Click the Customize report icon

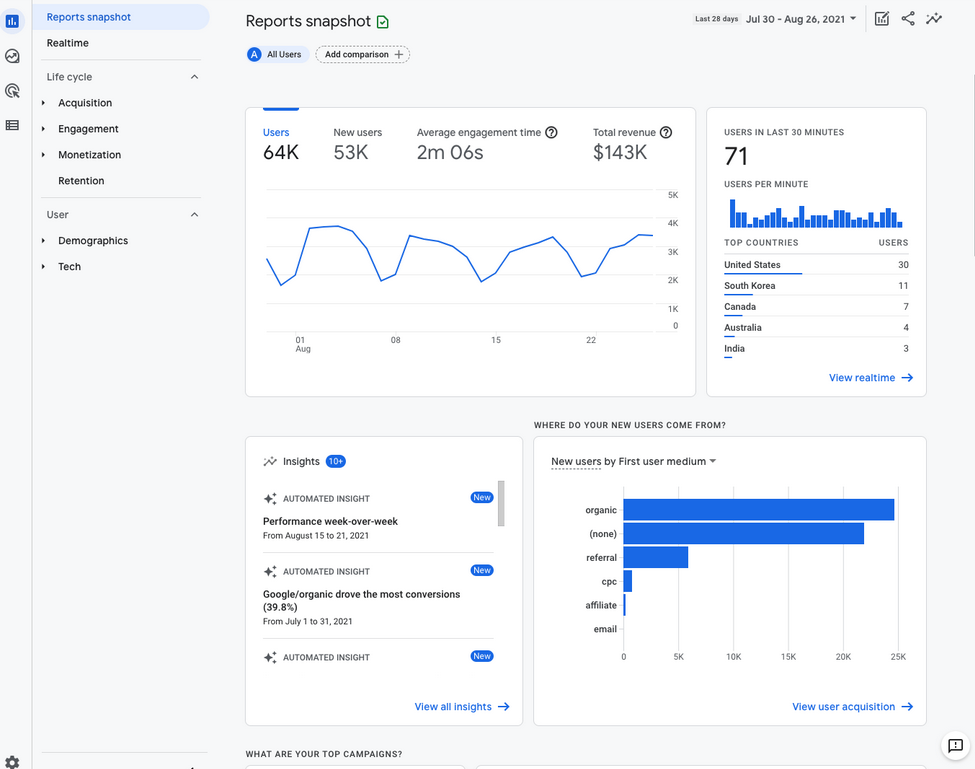(881, 19)
